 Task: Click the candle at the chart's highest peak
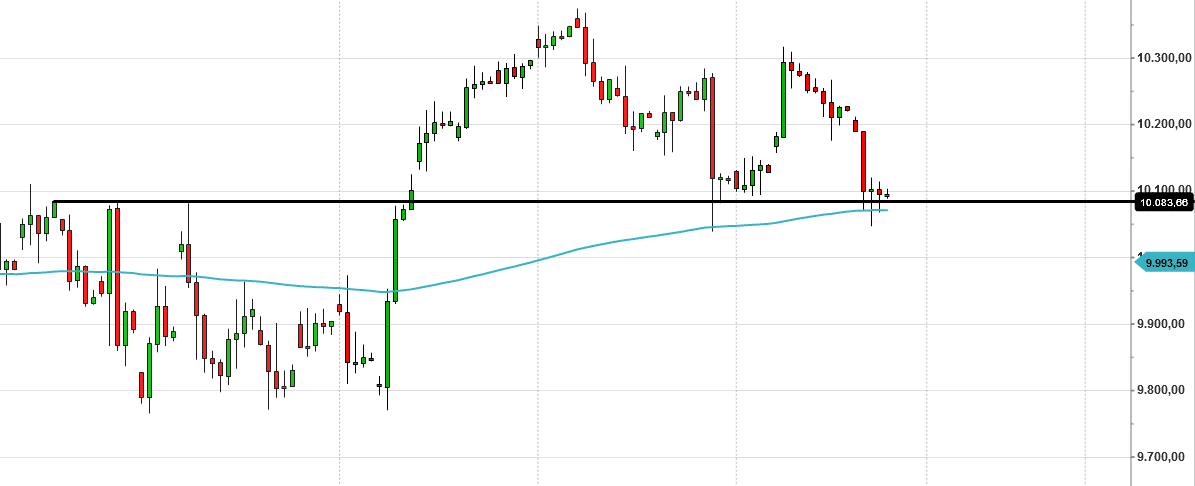click(578, 22)
